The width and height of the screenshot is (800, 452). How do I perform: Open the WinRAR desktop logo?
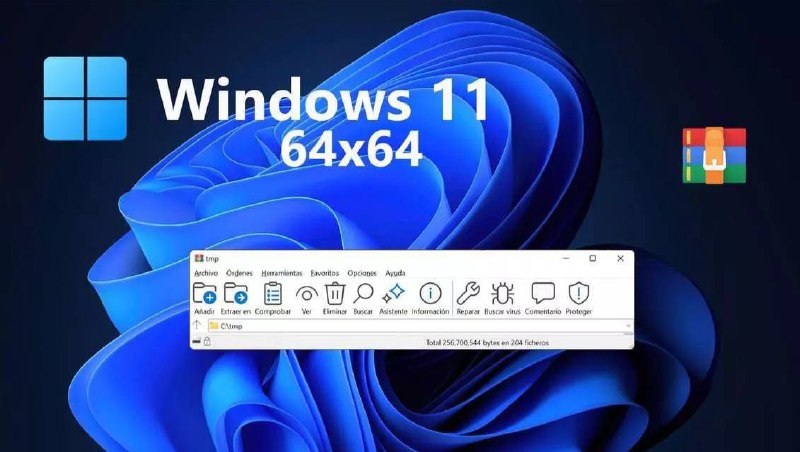pyautogui.click(x=714, y=156)
